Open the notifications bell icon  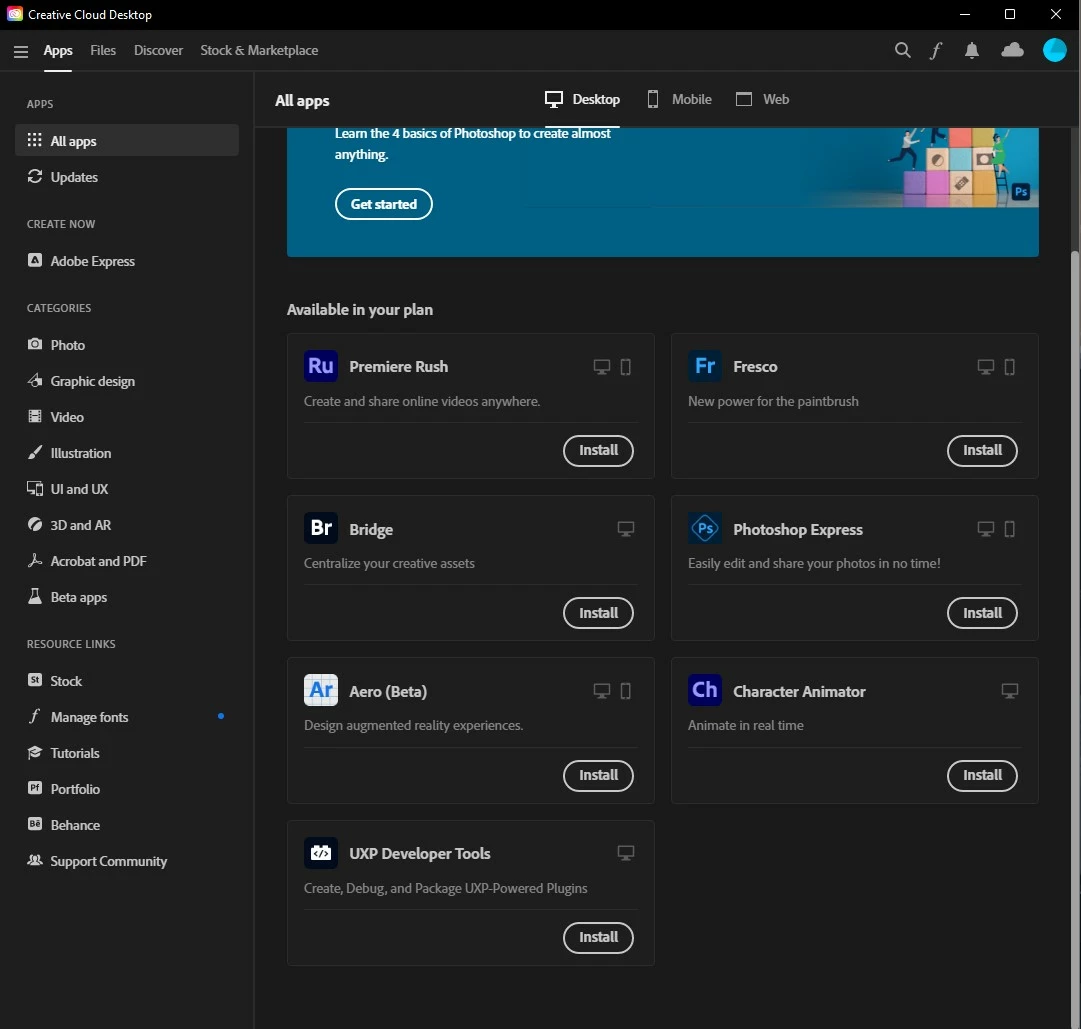tap(971, 50)
